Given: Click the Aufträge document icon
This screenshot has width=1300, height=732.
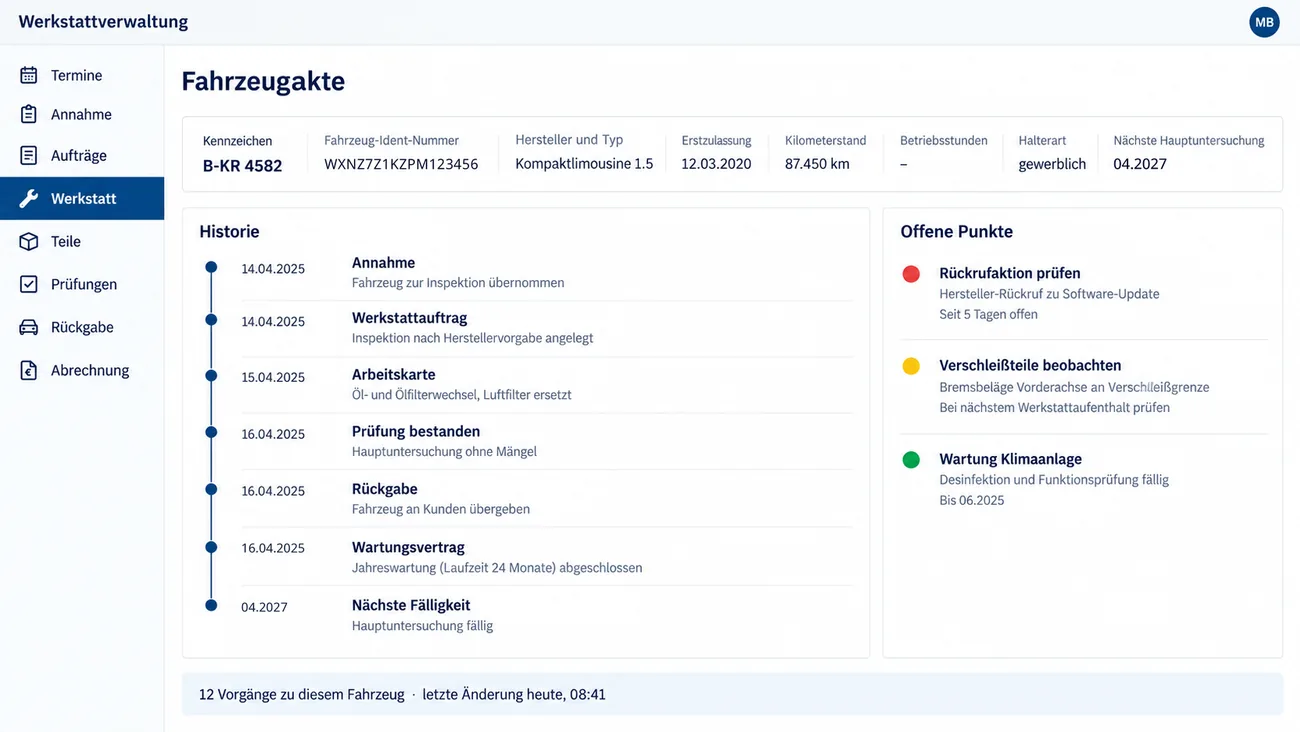Looking at the screenshot, I should (29, 155).
